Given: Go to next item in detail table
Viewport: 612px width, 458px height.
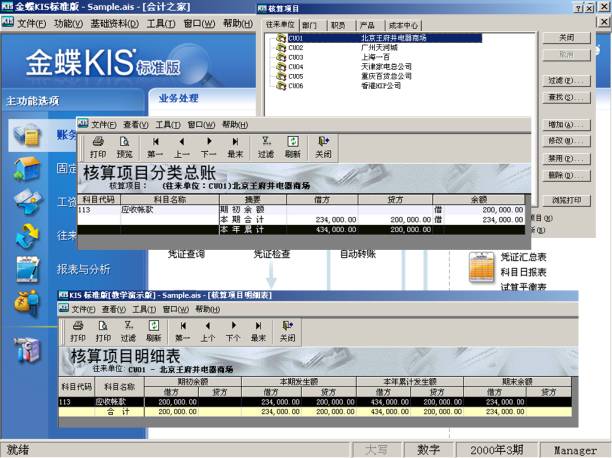Looking at the screenshot, I should (233, 331).
